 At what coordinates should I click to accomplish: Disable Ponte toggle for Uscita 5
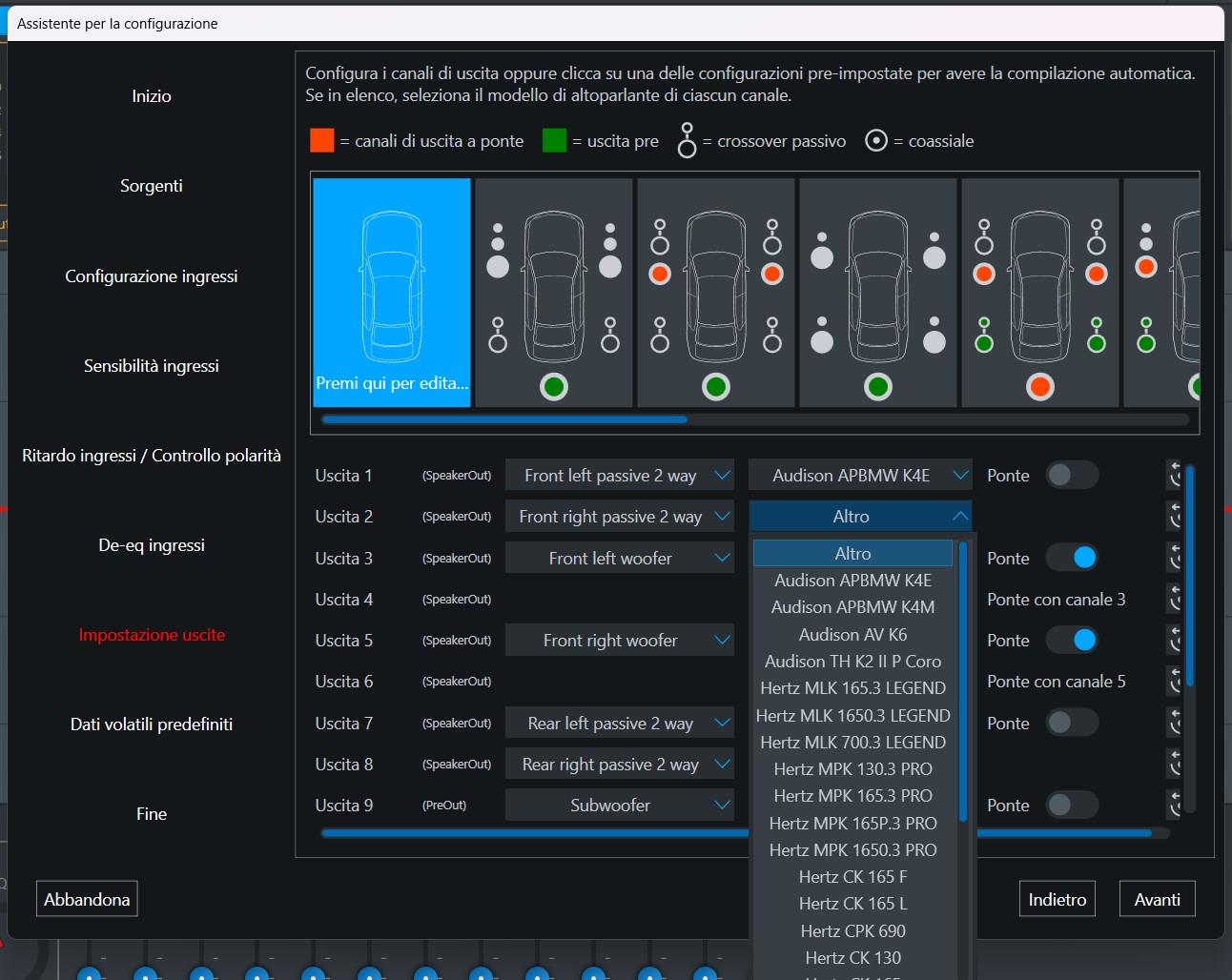click(x=1072, y=640)
